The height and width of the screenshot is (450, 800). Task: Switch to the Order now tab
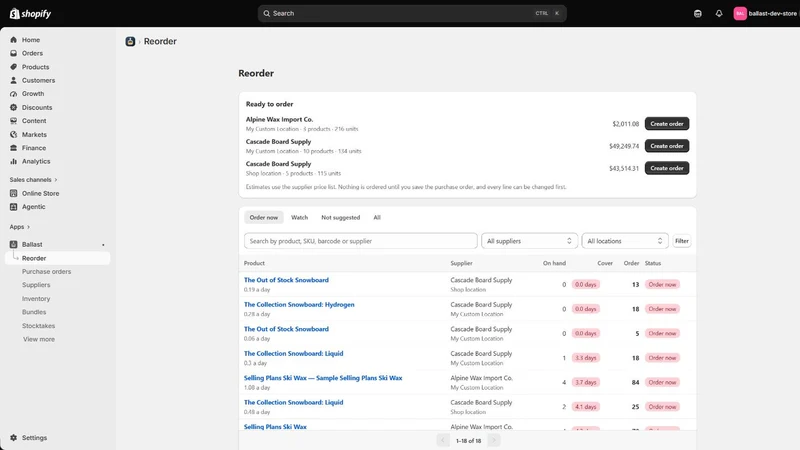[x=264, y=217]
